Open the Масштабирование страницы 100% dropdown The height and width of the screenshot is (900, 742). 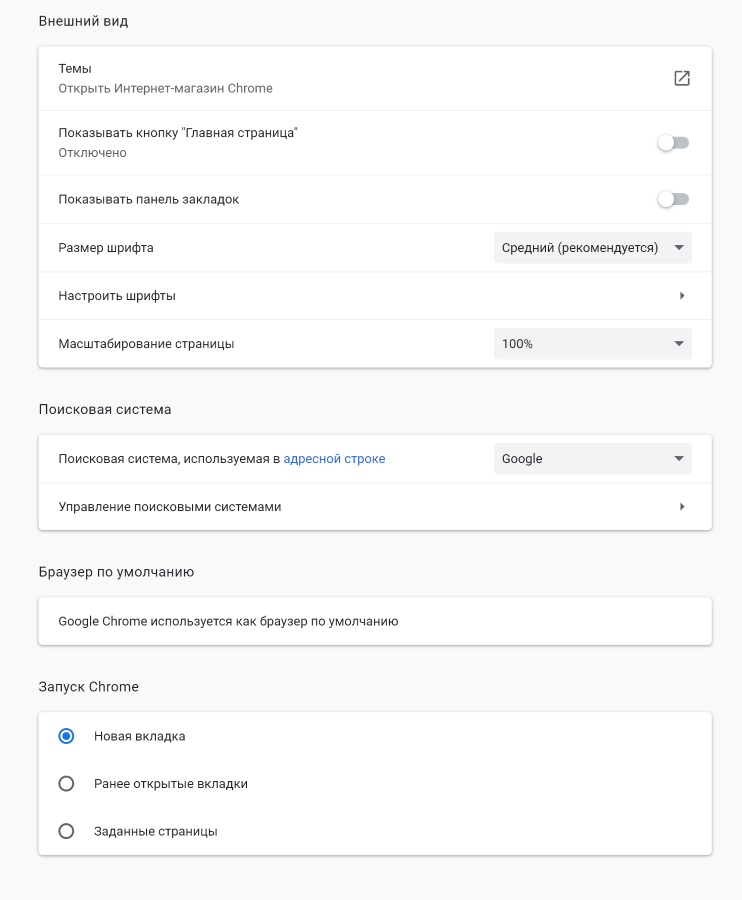592,344
